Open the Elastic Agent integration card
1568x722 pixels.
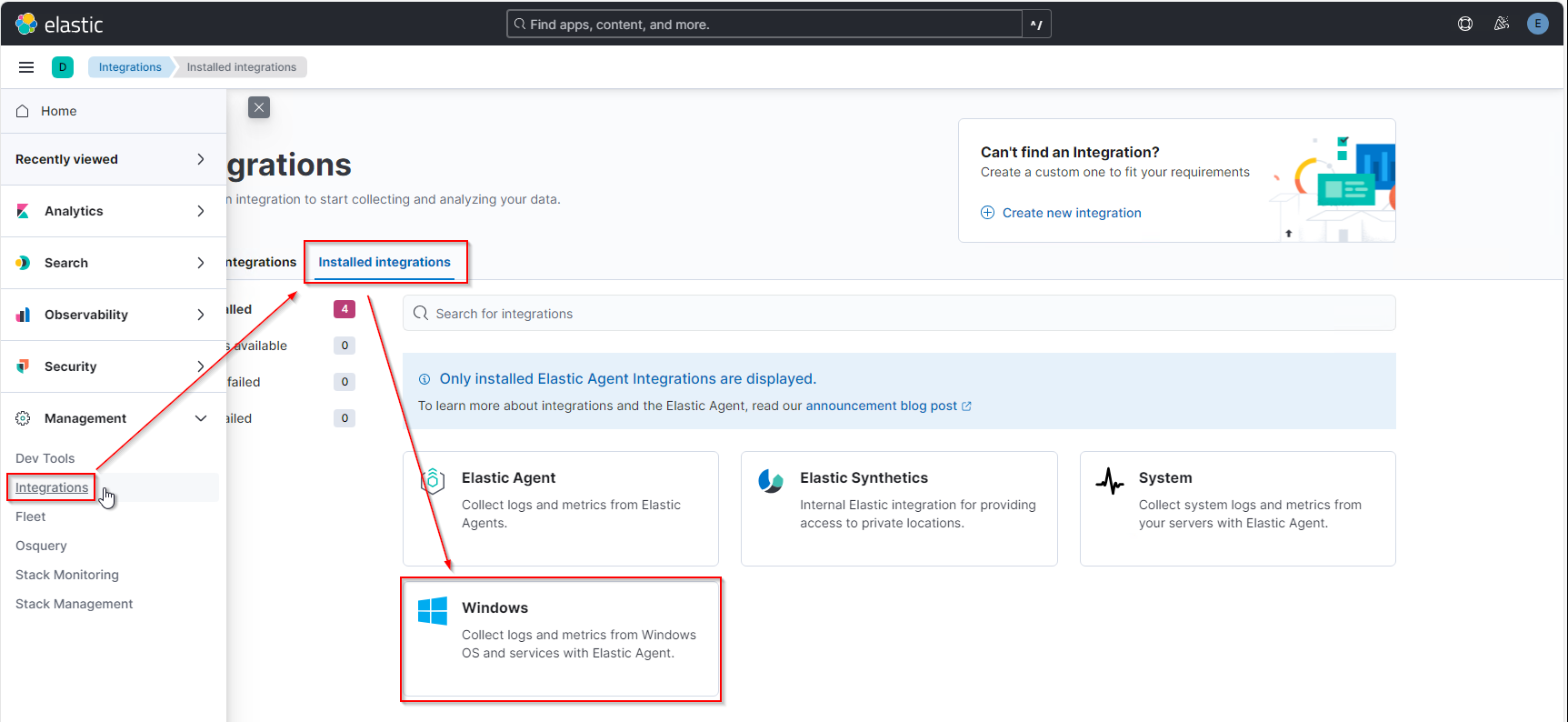(x=561, y=508)
